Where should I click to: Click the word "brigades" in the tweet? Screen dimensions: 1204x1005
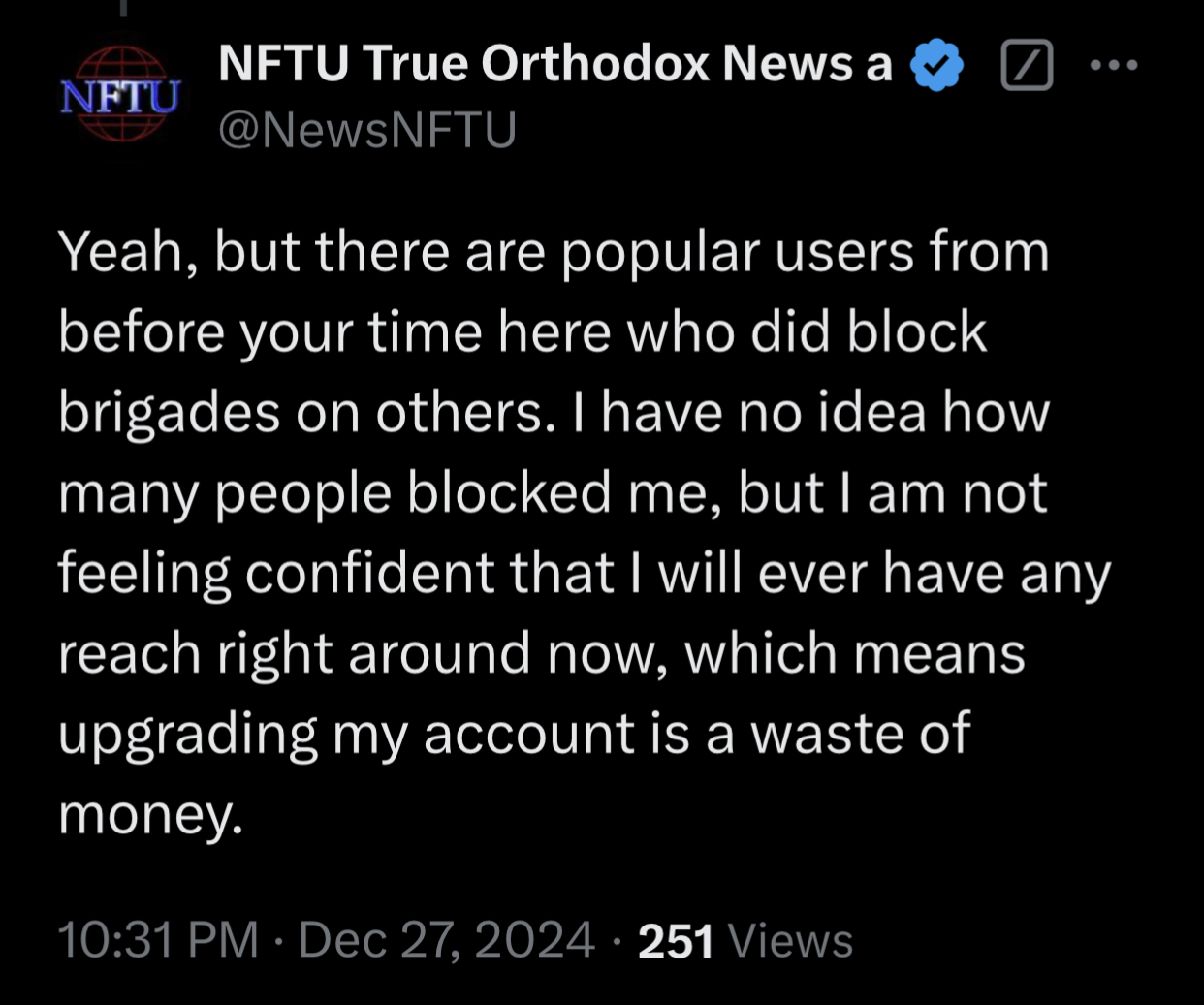coord(169,414)
